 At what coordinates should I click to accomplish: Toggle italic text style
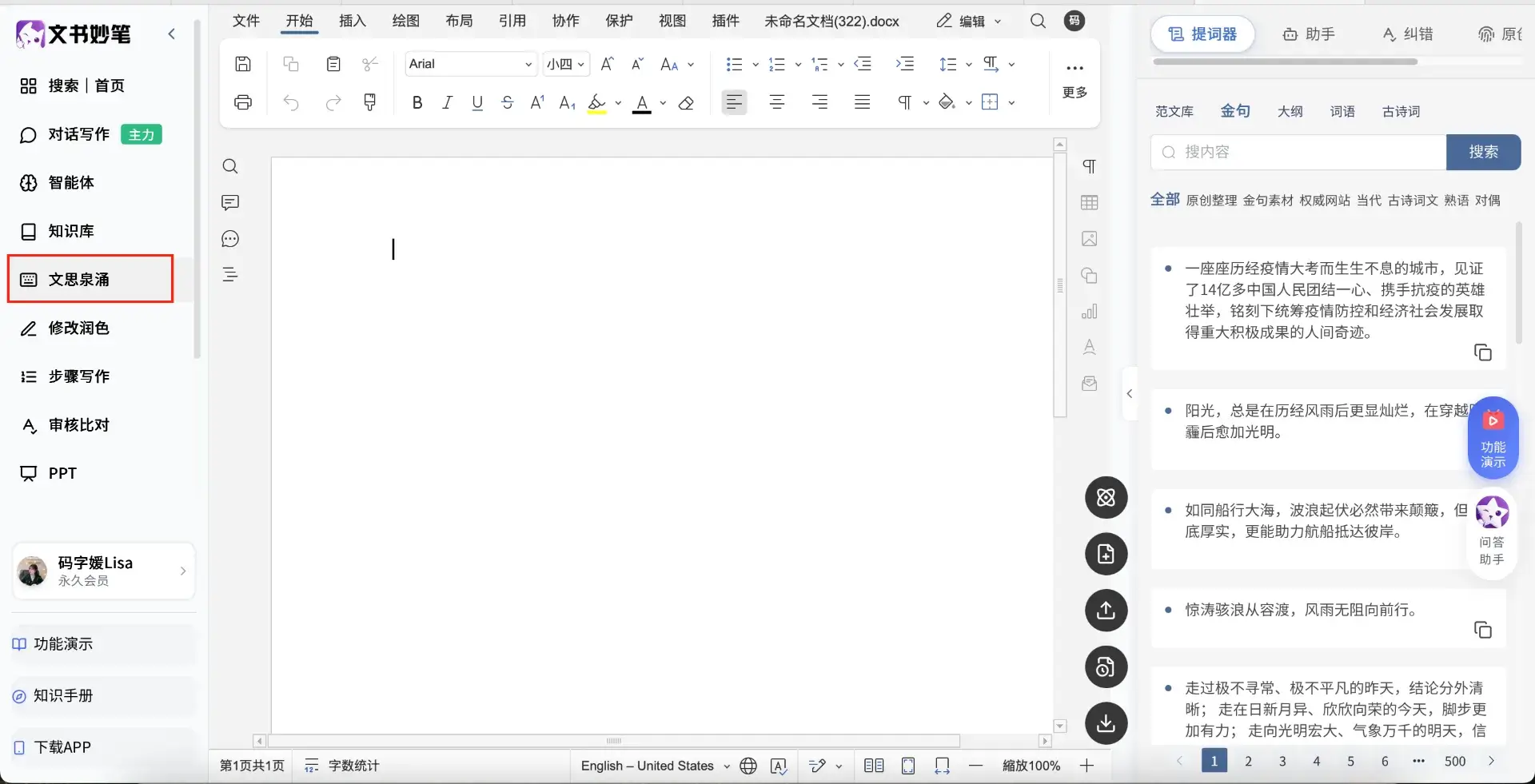coord(447,102)
